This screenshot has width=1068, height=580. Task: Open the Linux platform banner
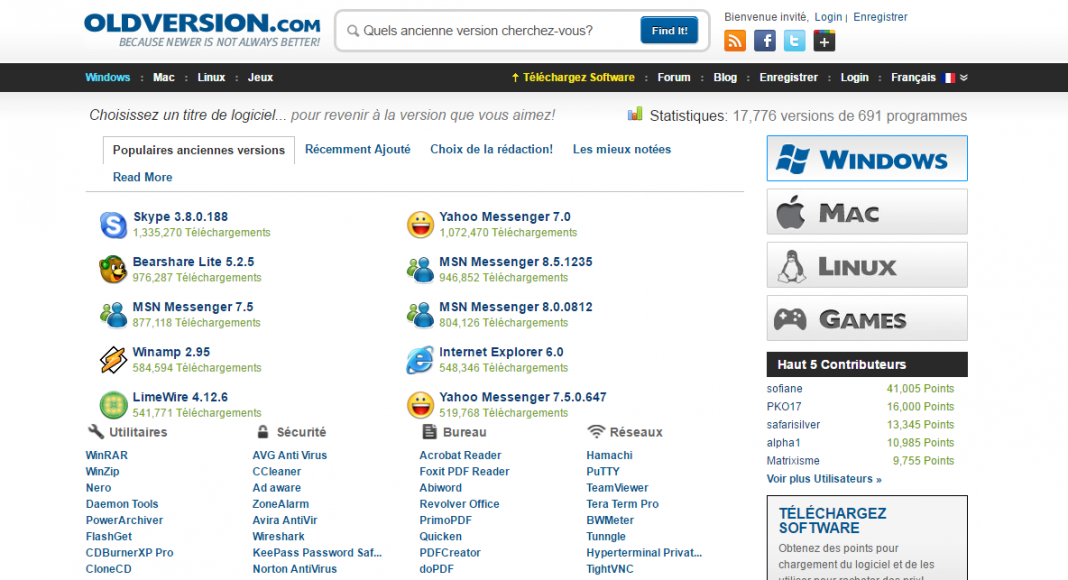[x=867, y=265]
